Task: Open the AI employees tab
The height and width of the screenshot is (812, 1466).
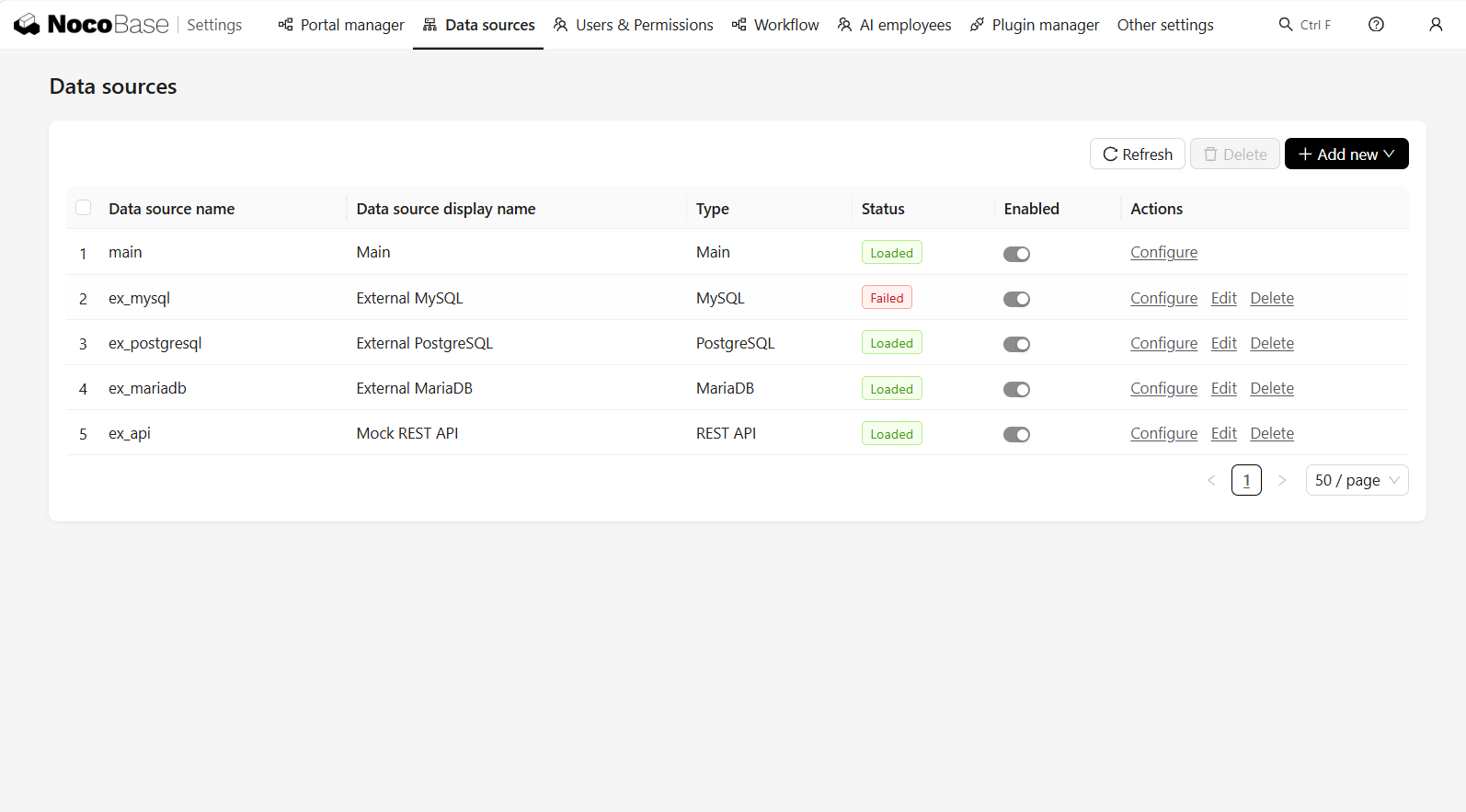Action: pos(895,25)
